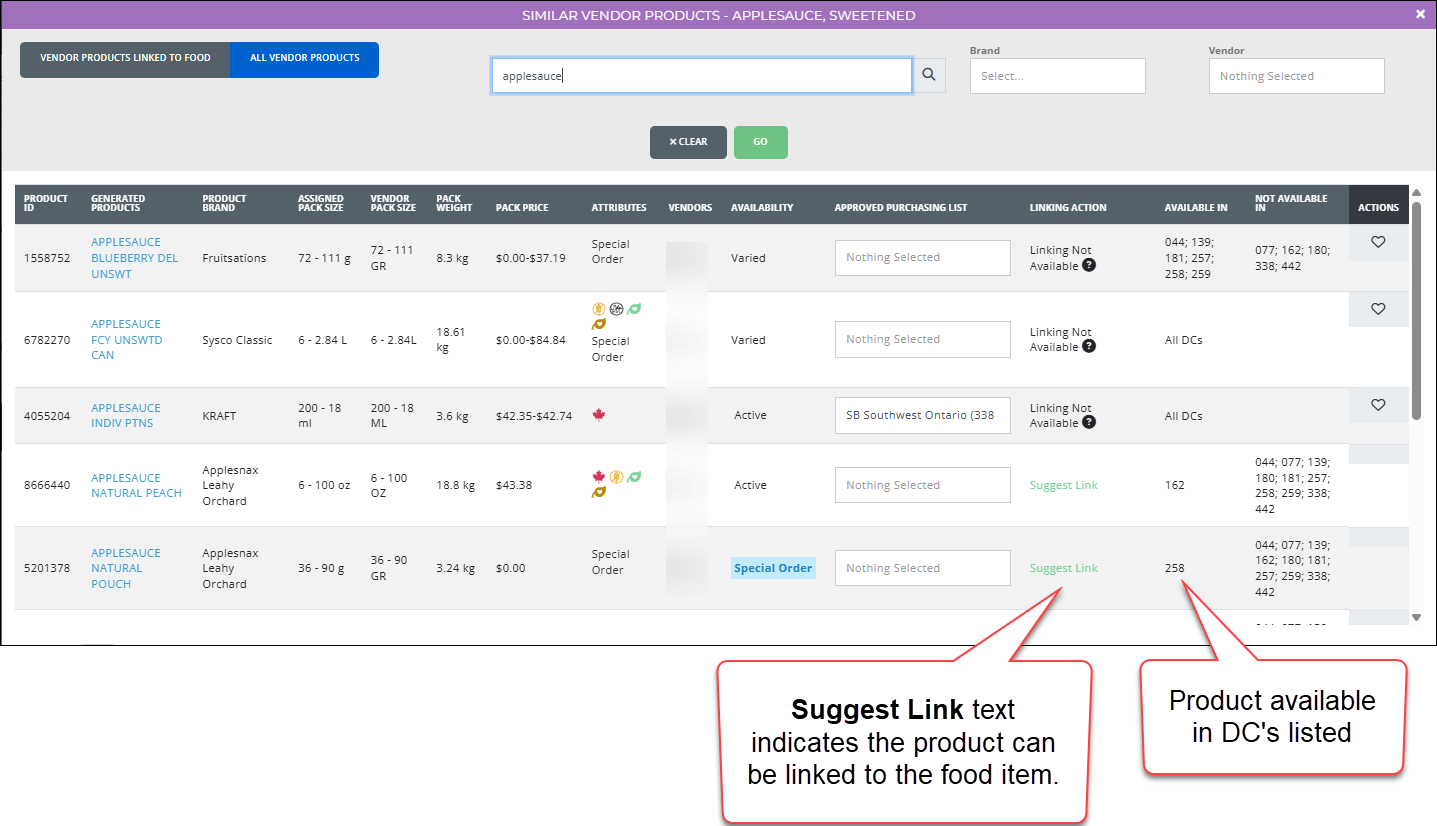Open purchasing list dropdown for product 5201378
Screen dimensions: 1437x826
[x=922, y=569]
